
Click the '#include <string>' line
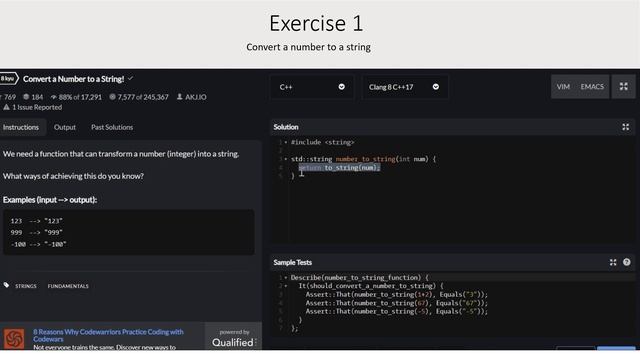point(322,142)
